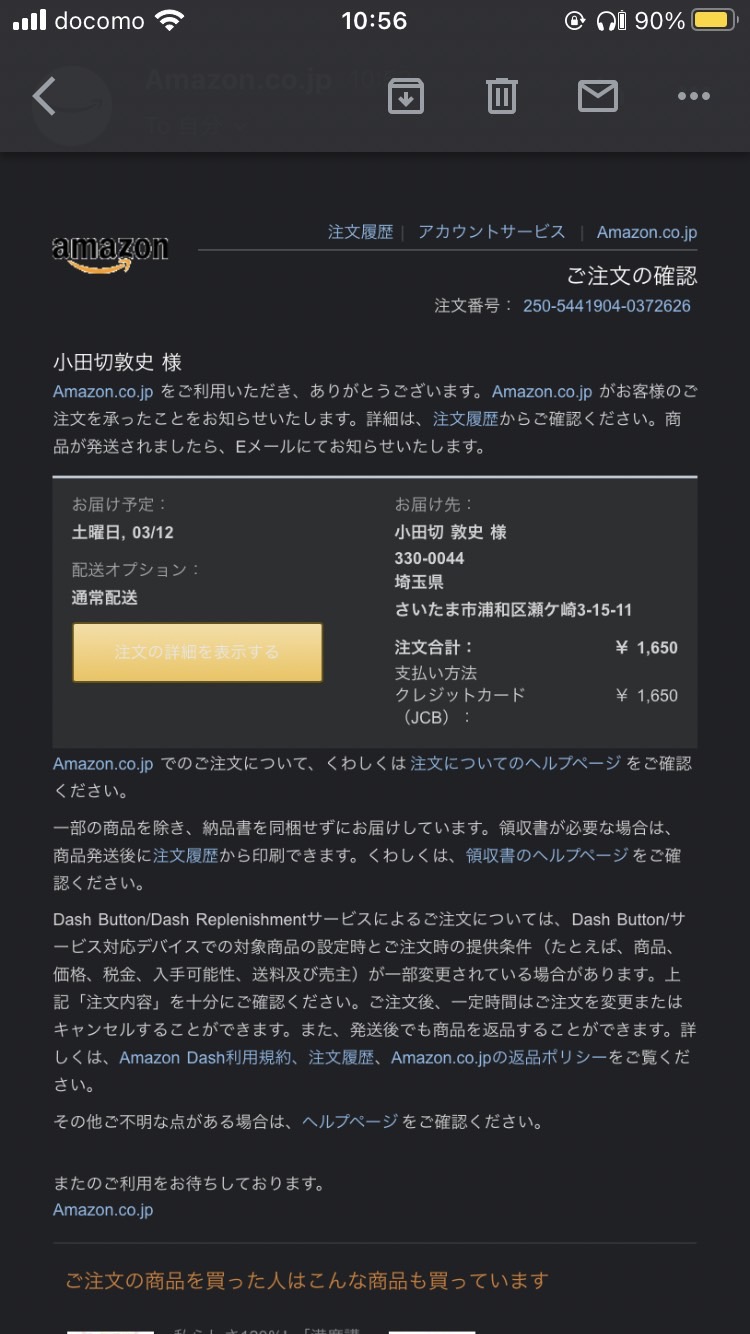Tap the recommended products heading at bottom
This screenshot has width=750, height=1334.
[x=307, y=1280]
